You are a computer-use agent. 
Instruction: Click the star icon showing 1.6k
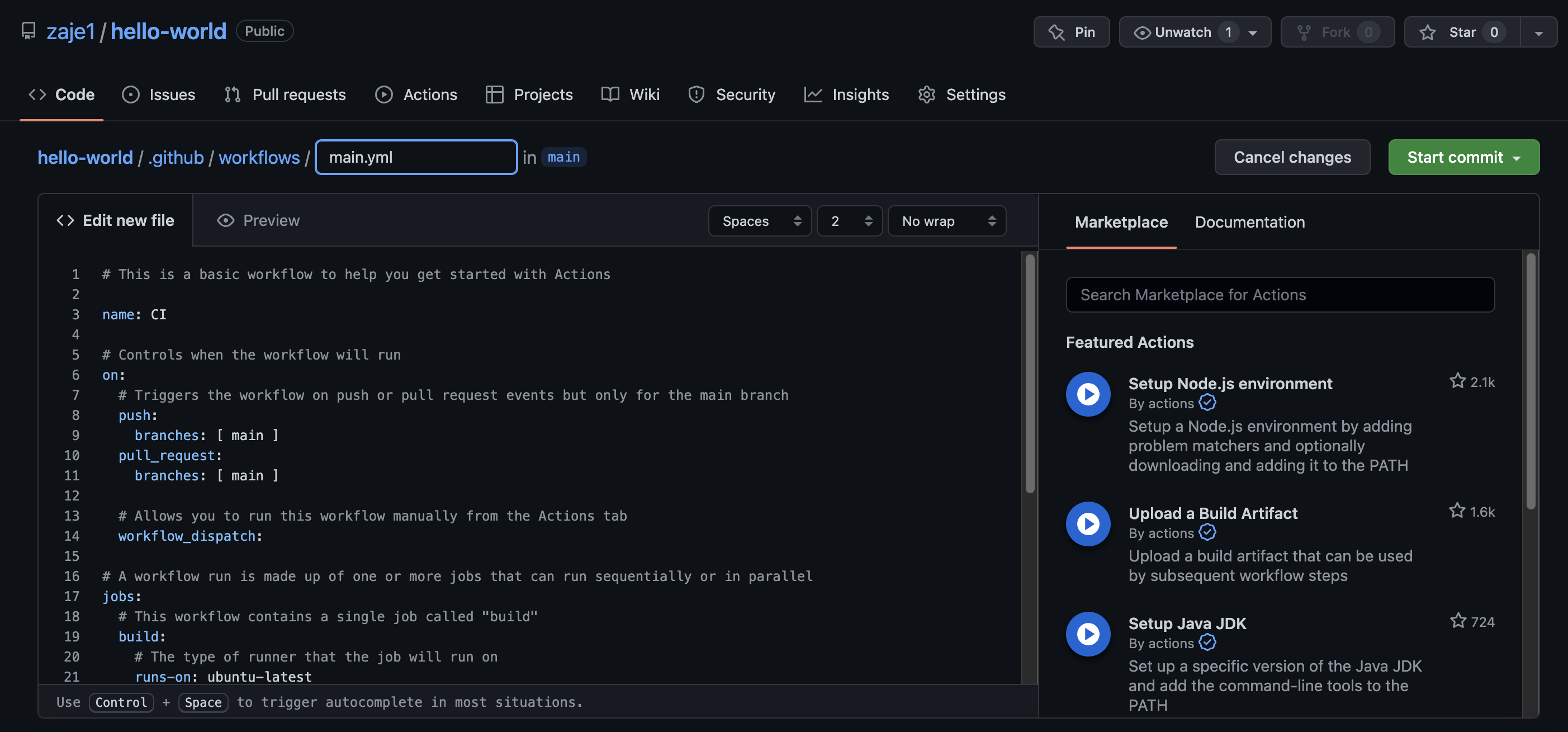point(1457,511)
